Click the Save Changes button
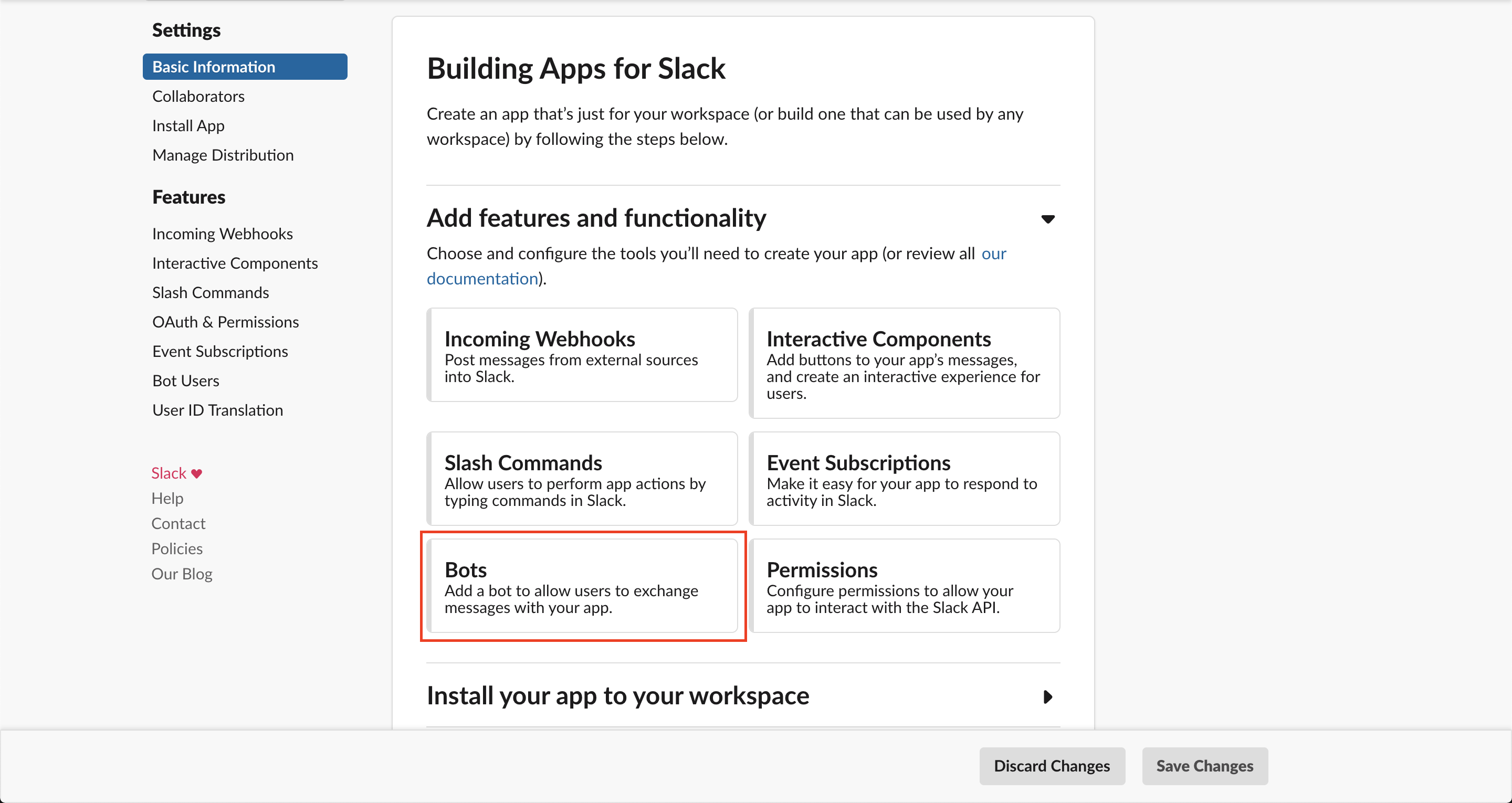This screenshot has width=1512, height=803. point(1204,766)
